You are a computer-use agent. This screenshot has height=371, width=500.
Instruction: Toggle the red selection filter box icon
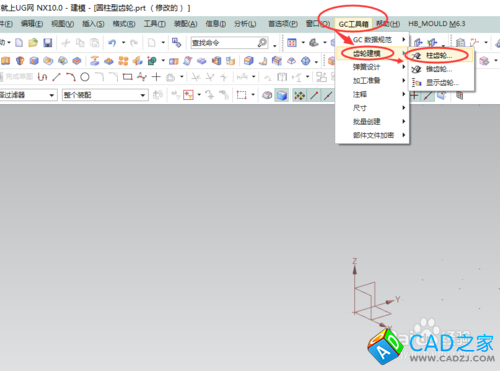point(188,95)
